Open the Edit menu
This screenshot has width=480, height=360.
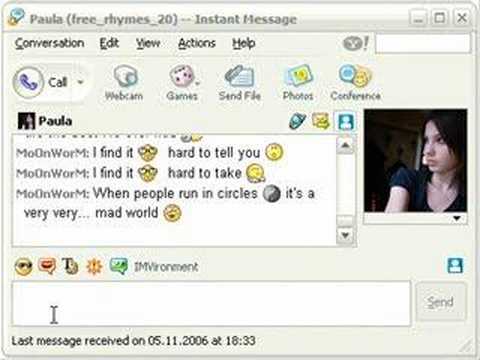pos(109,43)
